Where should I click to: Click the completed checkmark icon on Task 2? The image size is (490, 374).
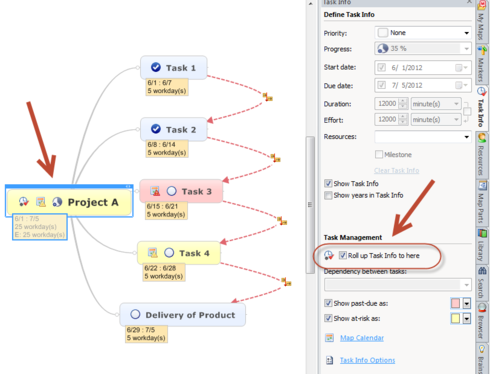(156, 129)
